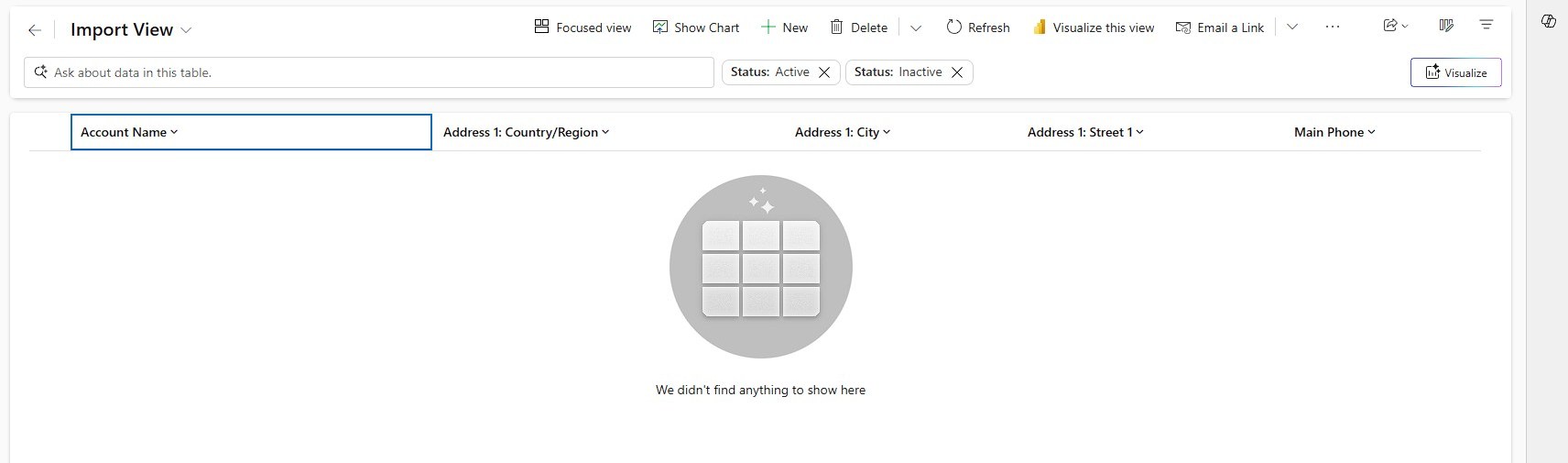
Task: Remove the Status: Active filter chip
Action: tap(824, 72)
